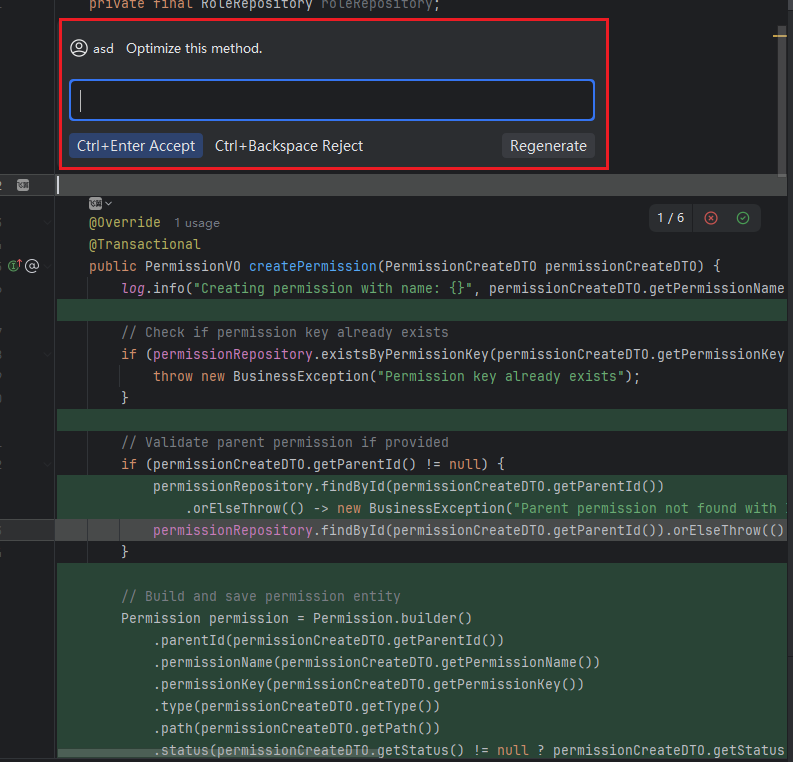The image size is (793, 762).
Task: Focus the AI prompt input field
Action: pyautogui.click(x=331, y=101)
